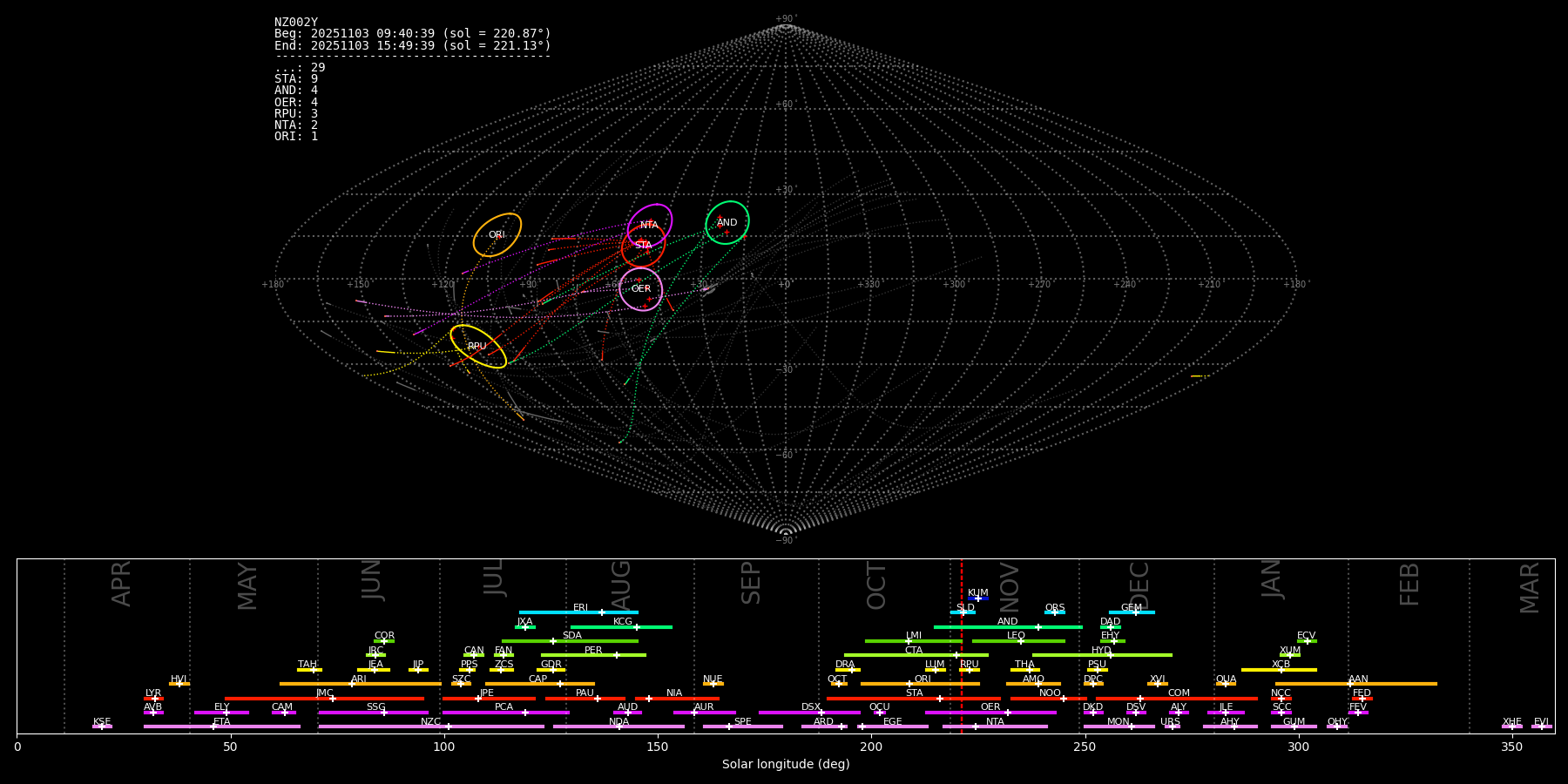Image resolution: width=1568 pixels, height=784 pixels.
Task: Click the orange ORI radiant ellipse
Action: click(497, 235)
